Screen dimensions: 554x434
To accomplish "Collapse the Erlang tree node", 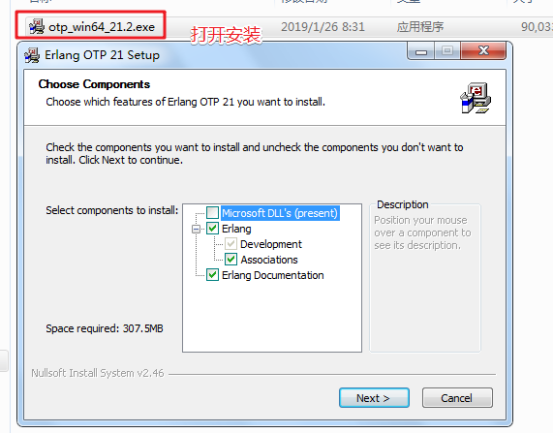I will pos(196,229).
